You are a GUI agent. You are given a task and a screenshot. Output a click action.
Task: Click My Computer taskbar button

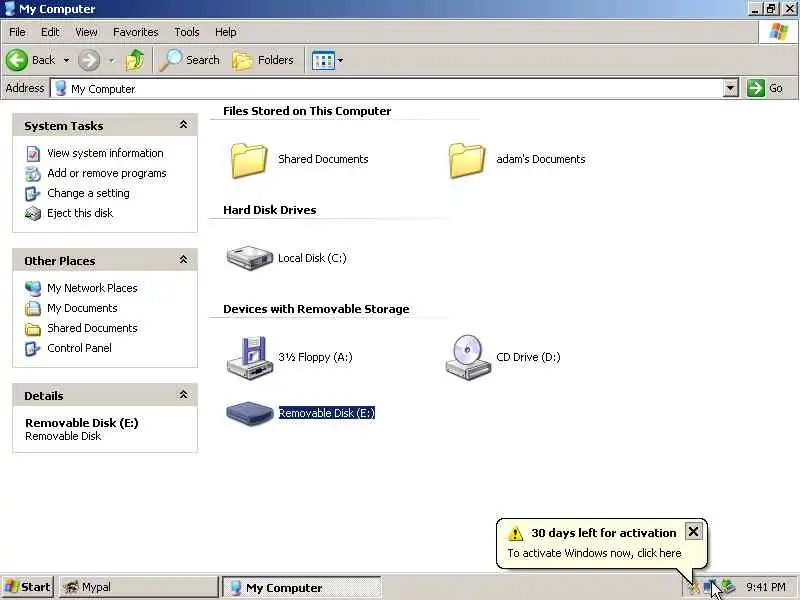302,588
